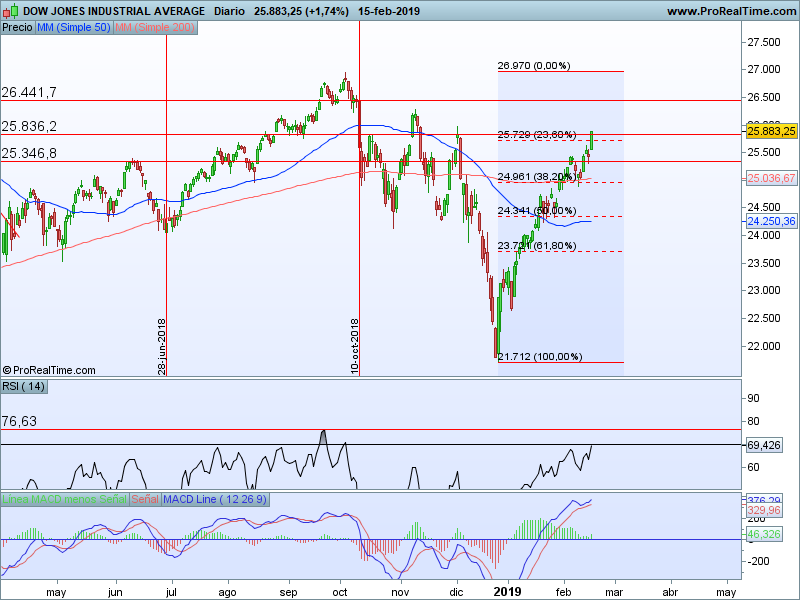This screenshot has height=600, width=800.
Task: Select the 24.961 (38,20%) Fibonacci label
Action: tap(537, 177)
